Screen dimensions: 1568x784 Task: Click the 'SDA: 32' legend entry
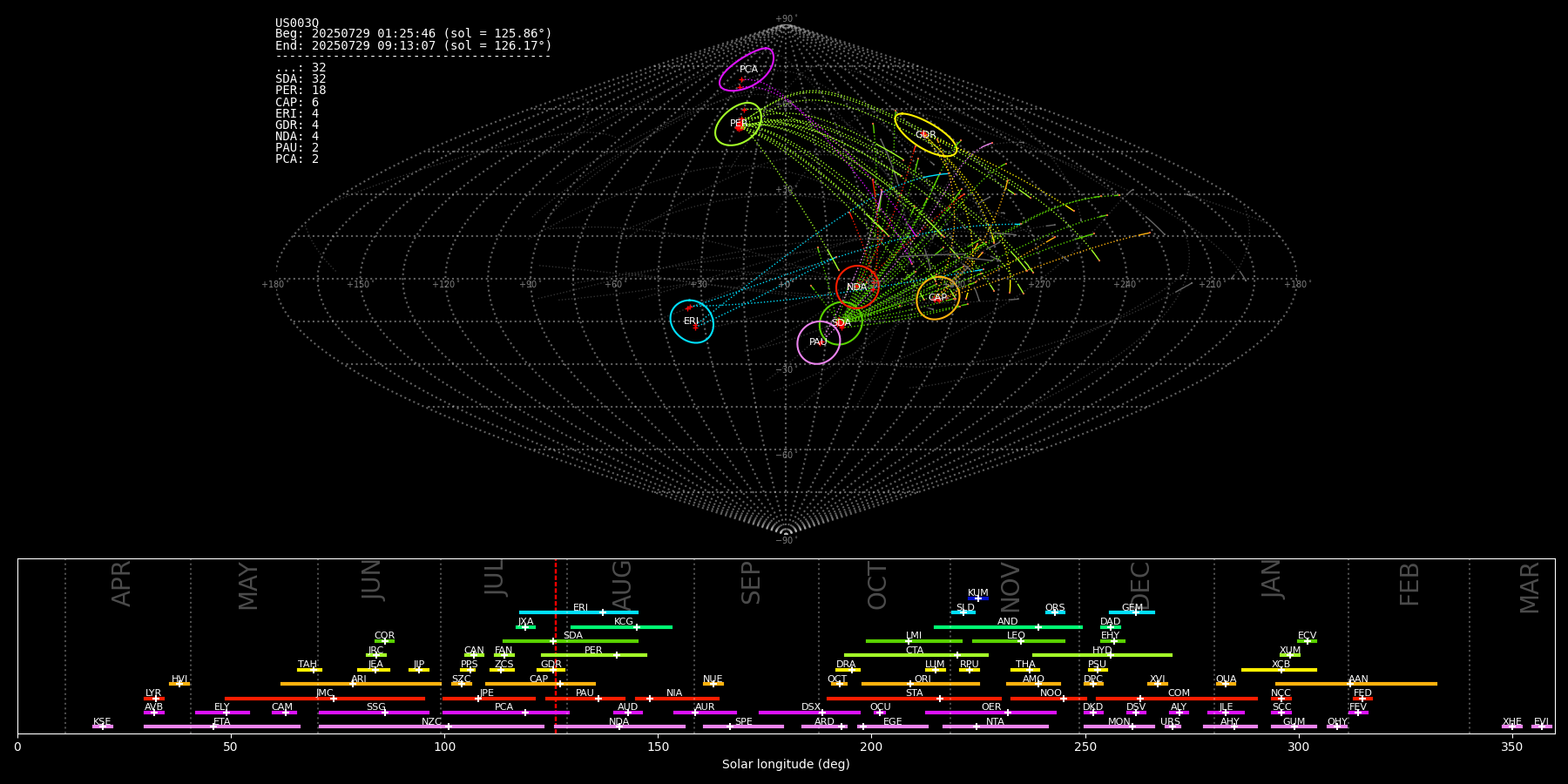point(301,79)
